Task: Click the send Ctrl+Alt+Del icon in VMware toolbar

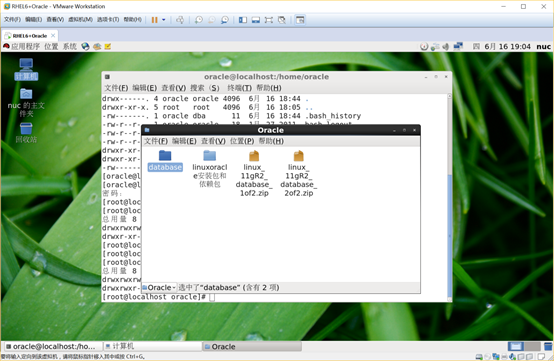Action: click(180, 20)
